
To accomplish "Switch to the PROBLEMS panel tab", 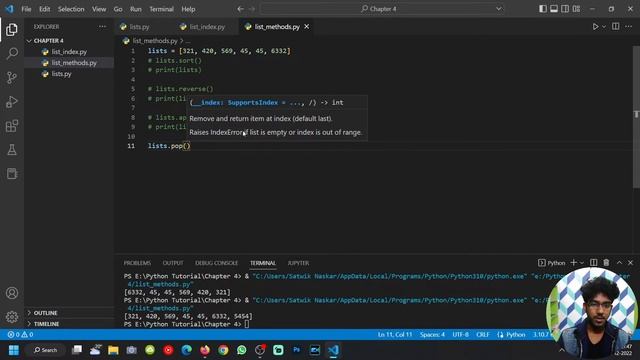I will (x=137, y=263).
